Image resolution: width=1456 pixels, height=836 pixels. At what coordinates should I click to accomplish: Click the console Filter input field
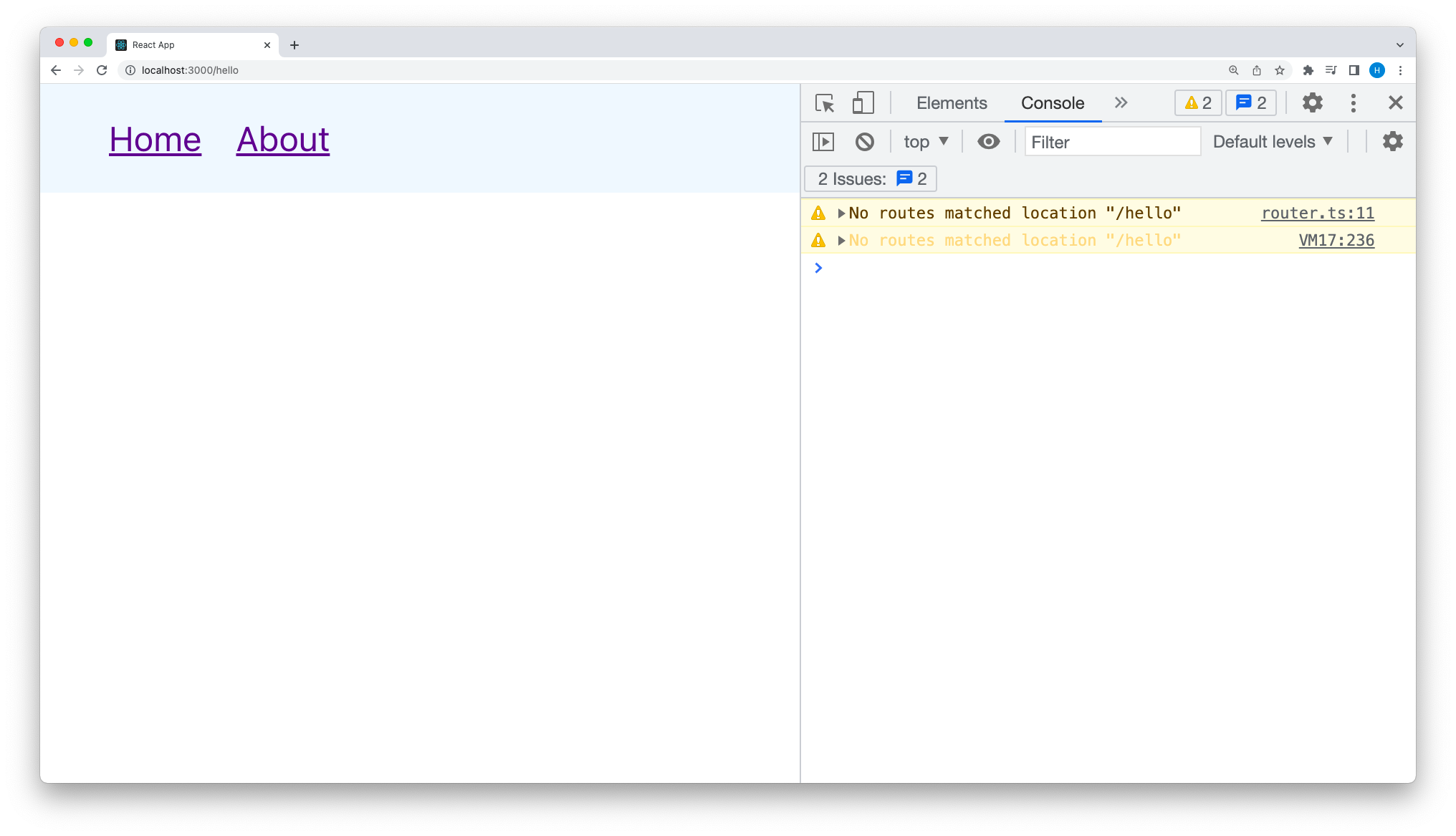(x=1112, y=142)
